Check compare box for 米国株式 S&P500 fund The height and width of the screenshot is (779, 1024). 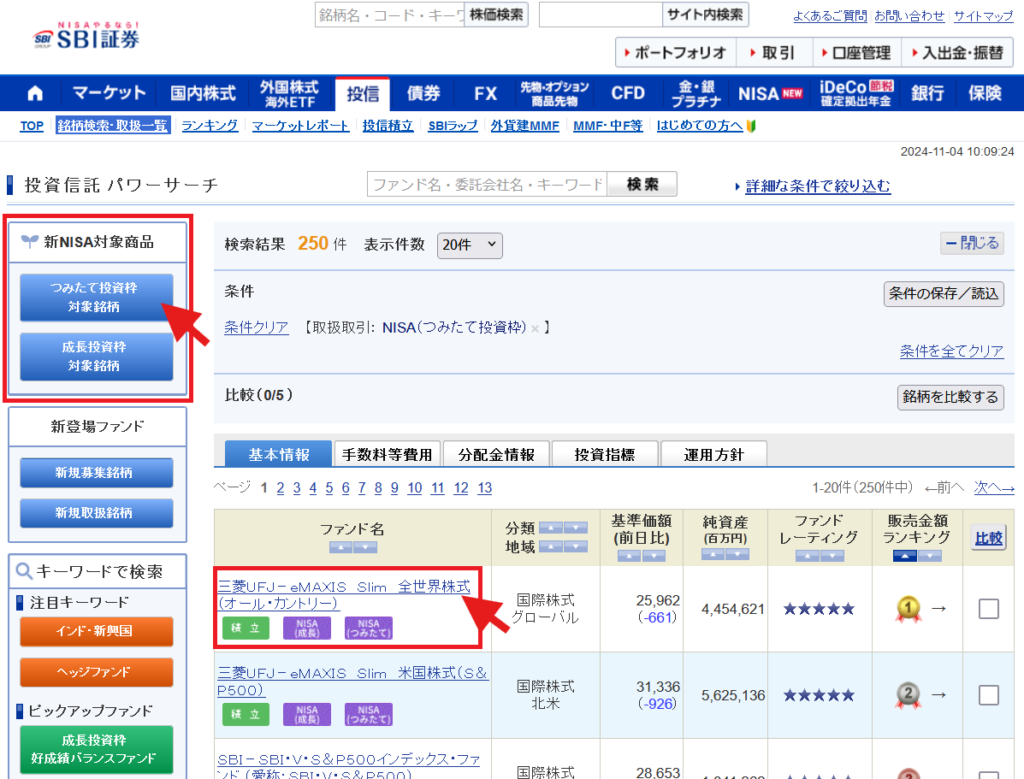[x=988, y=695]
